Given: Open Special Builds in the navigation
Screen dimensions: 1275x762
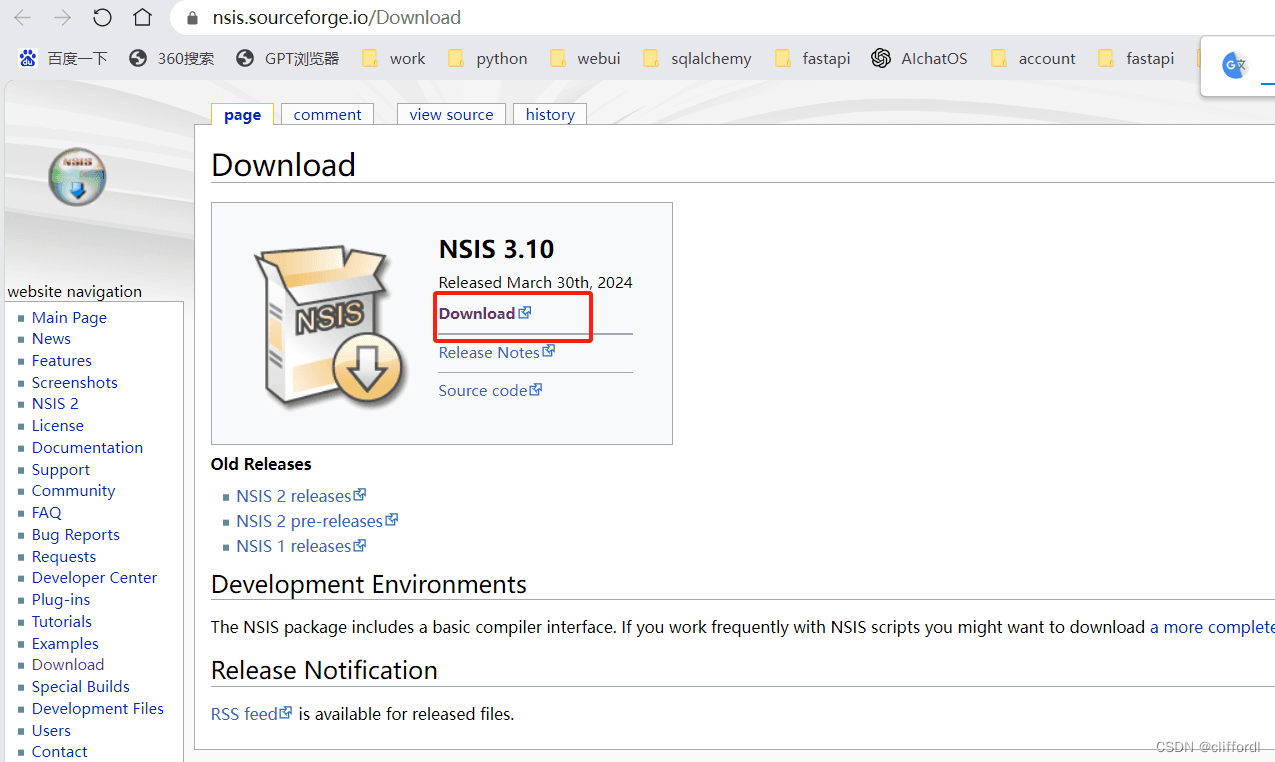Looking at the screenshot, I should click(x=81, y=687).
